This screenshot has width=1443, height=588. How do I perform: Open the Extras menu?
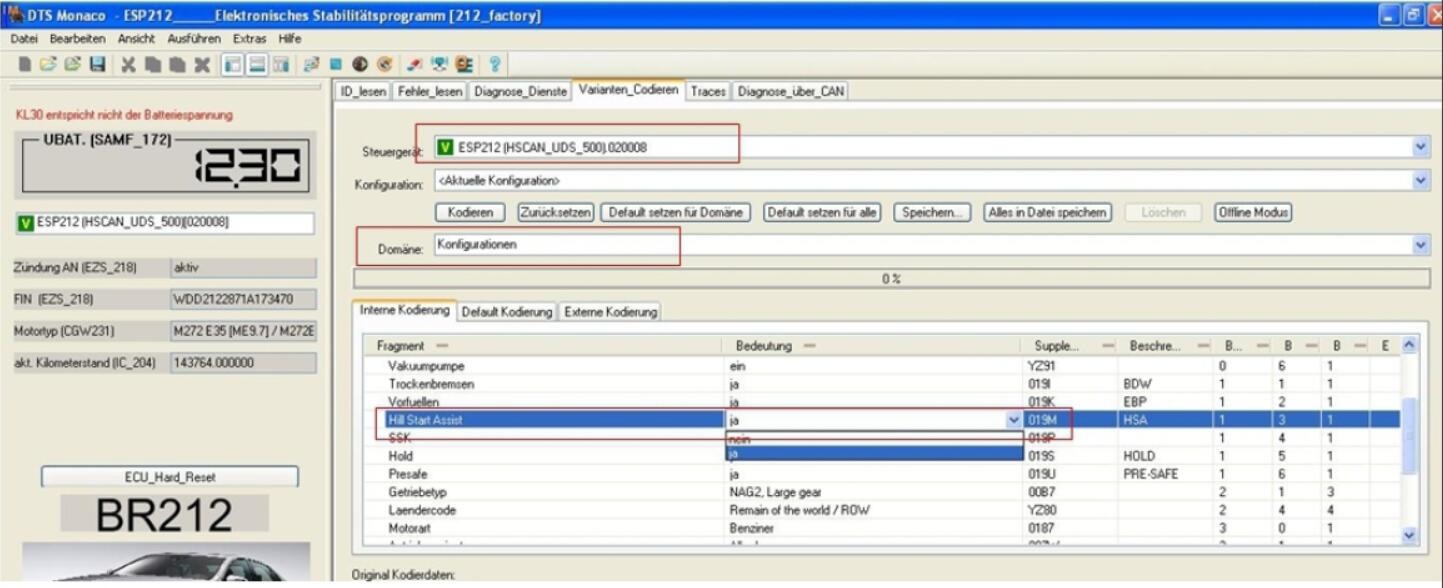coord(249,39)
